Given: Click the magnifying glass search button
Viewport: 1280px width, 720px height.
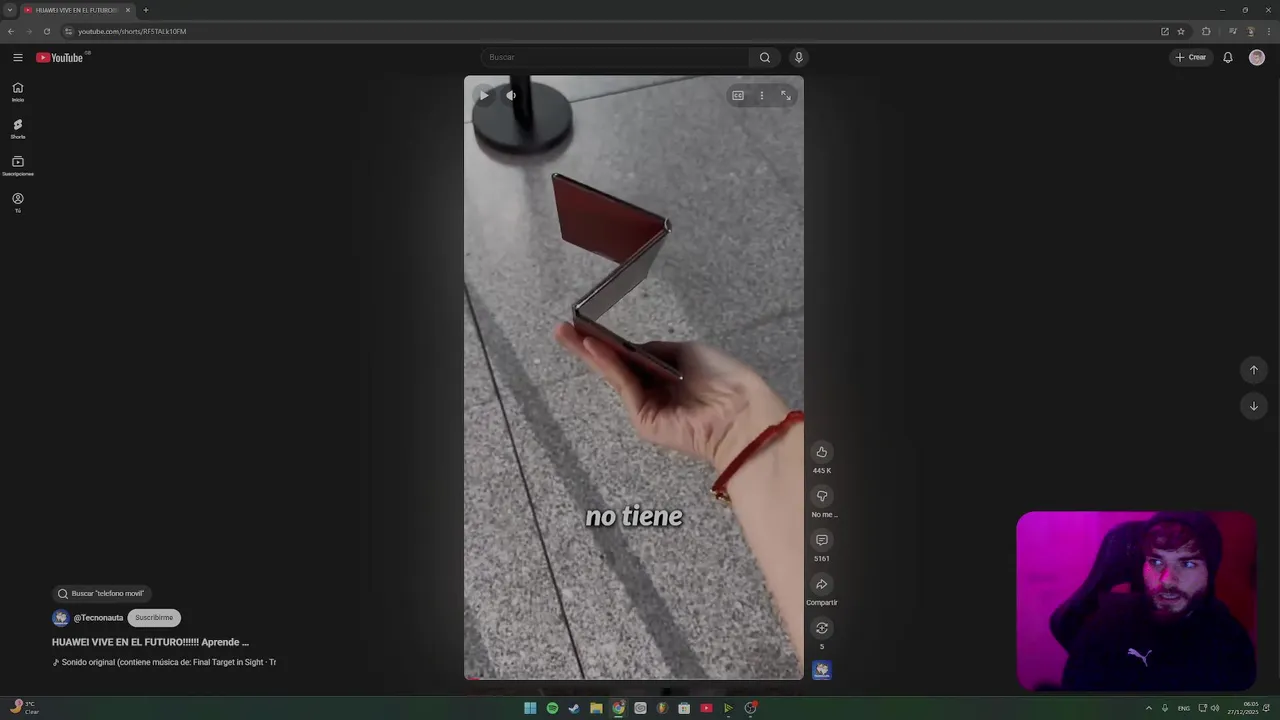Looking at the screenshot, I should click(765, 57).
